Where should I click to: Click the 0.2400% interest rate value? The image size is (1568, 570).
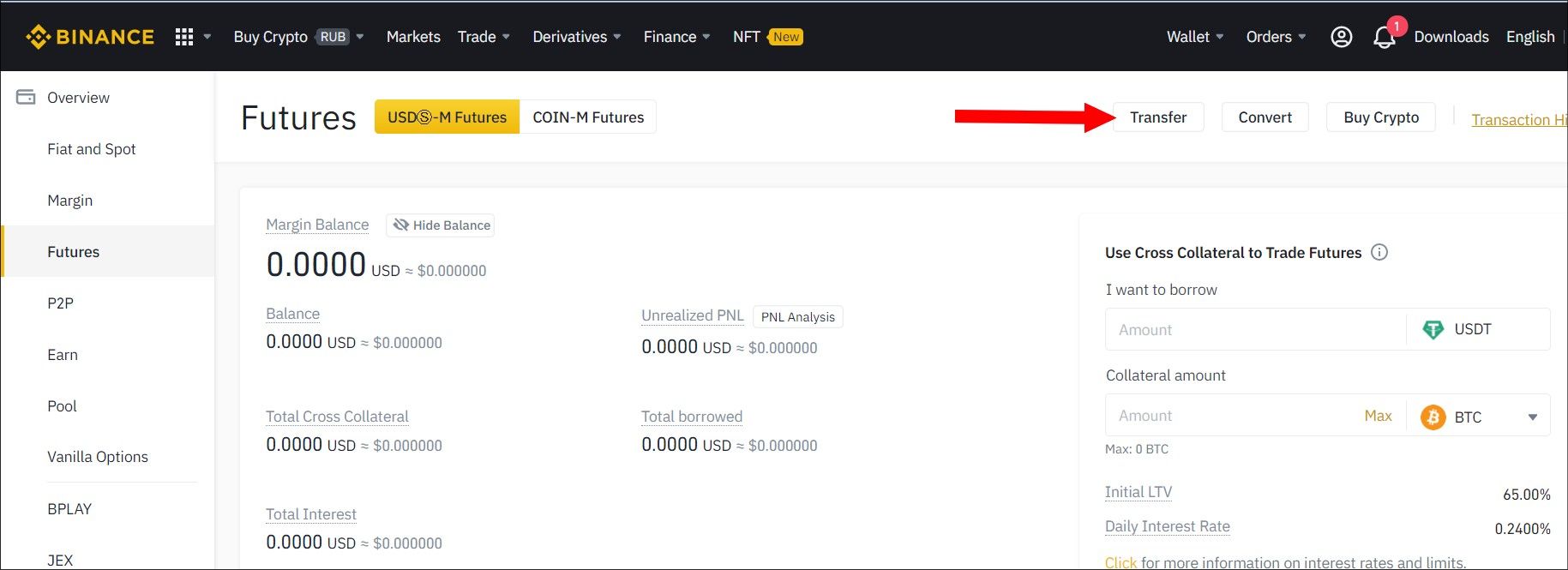pyautogui.click(x=1523, y=529)
